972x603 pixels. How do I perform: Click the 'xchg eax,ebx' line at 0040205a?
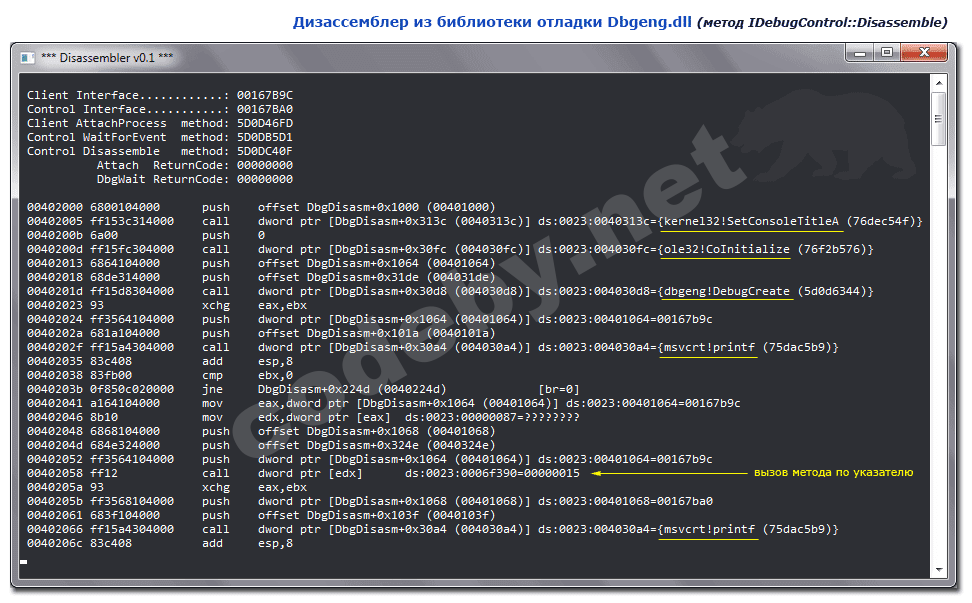point(167,487)
